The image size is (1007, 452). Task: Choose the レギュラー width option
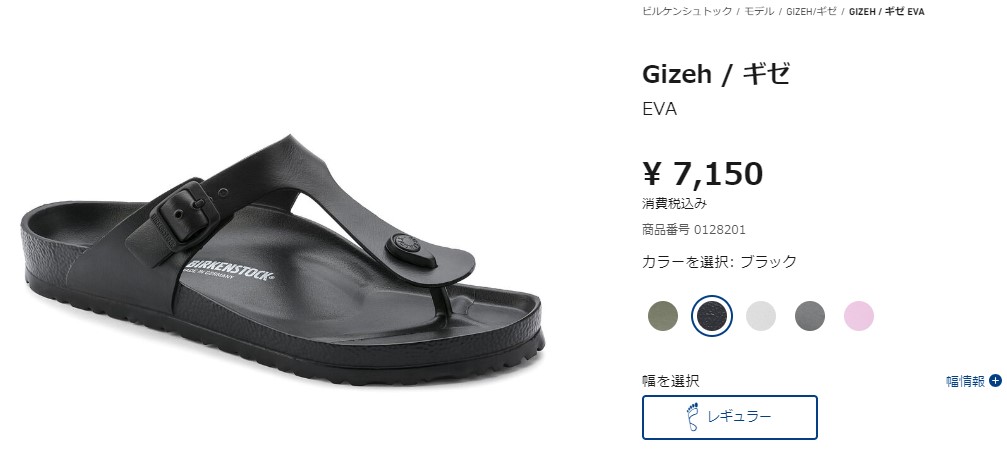[x=730, y=417]
